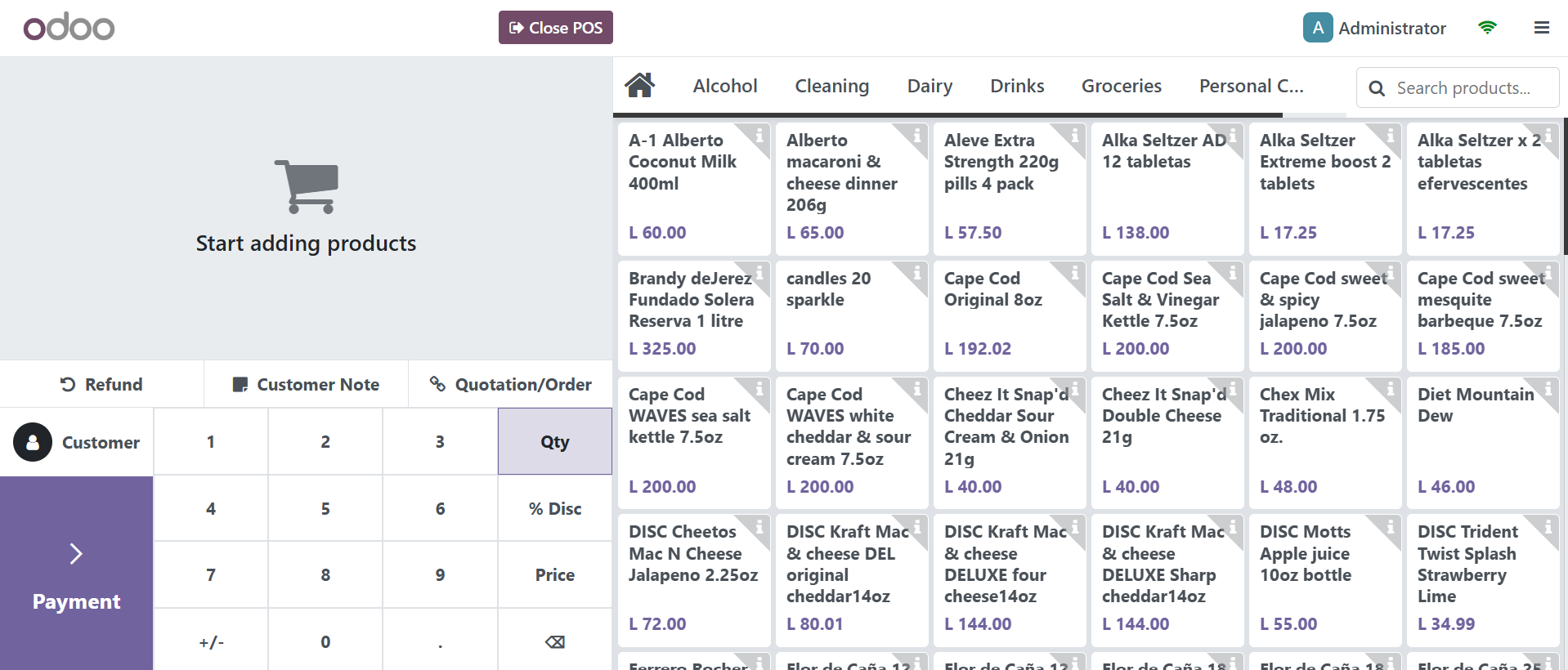Screen dimensions: 1568x670
Task: Open the Groceries category tab
Action: pyautogui.click(x=1122, y=86)
